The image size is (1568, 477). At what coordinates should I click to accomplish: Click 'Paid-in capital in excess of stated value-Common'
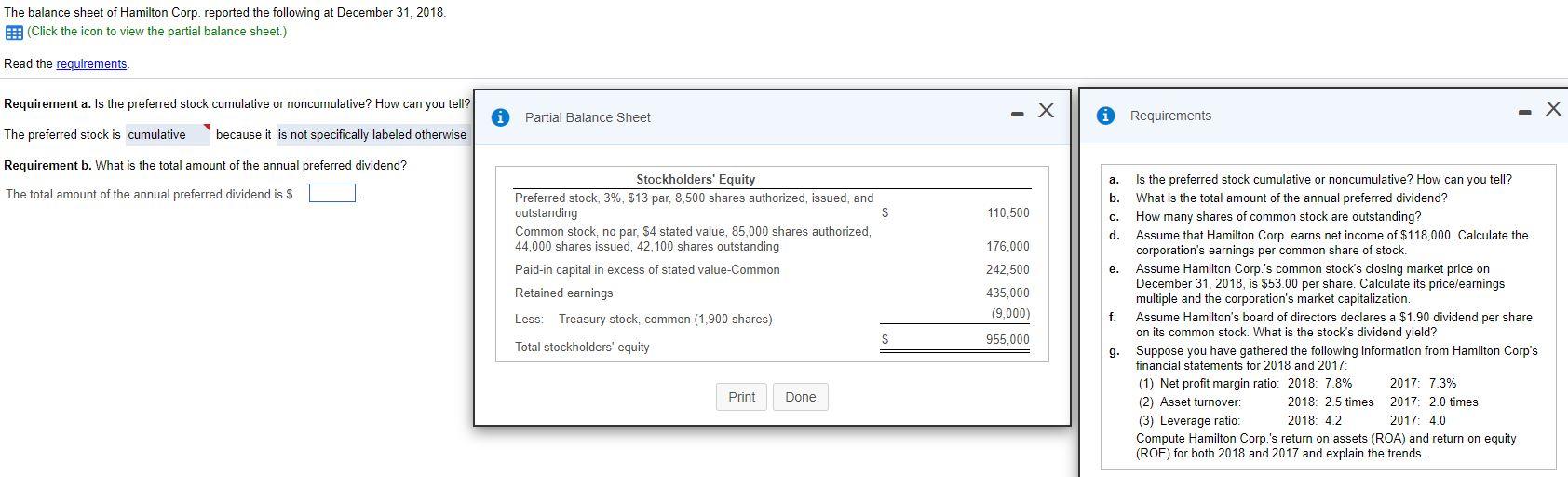(647, 269)
